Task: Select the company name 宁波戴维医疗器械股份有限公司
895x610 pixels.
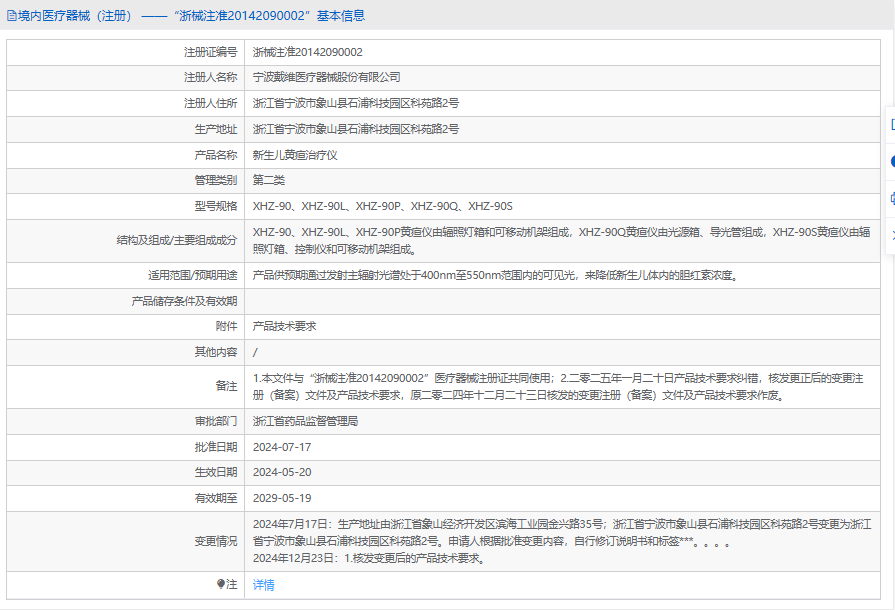Action: (326, 77)
